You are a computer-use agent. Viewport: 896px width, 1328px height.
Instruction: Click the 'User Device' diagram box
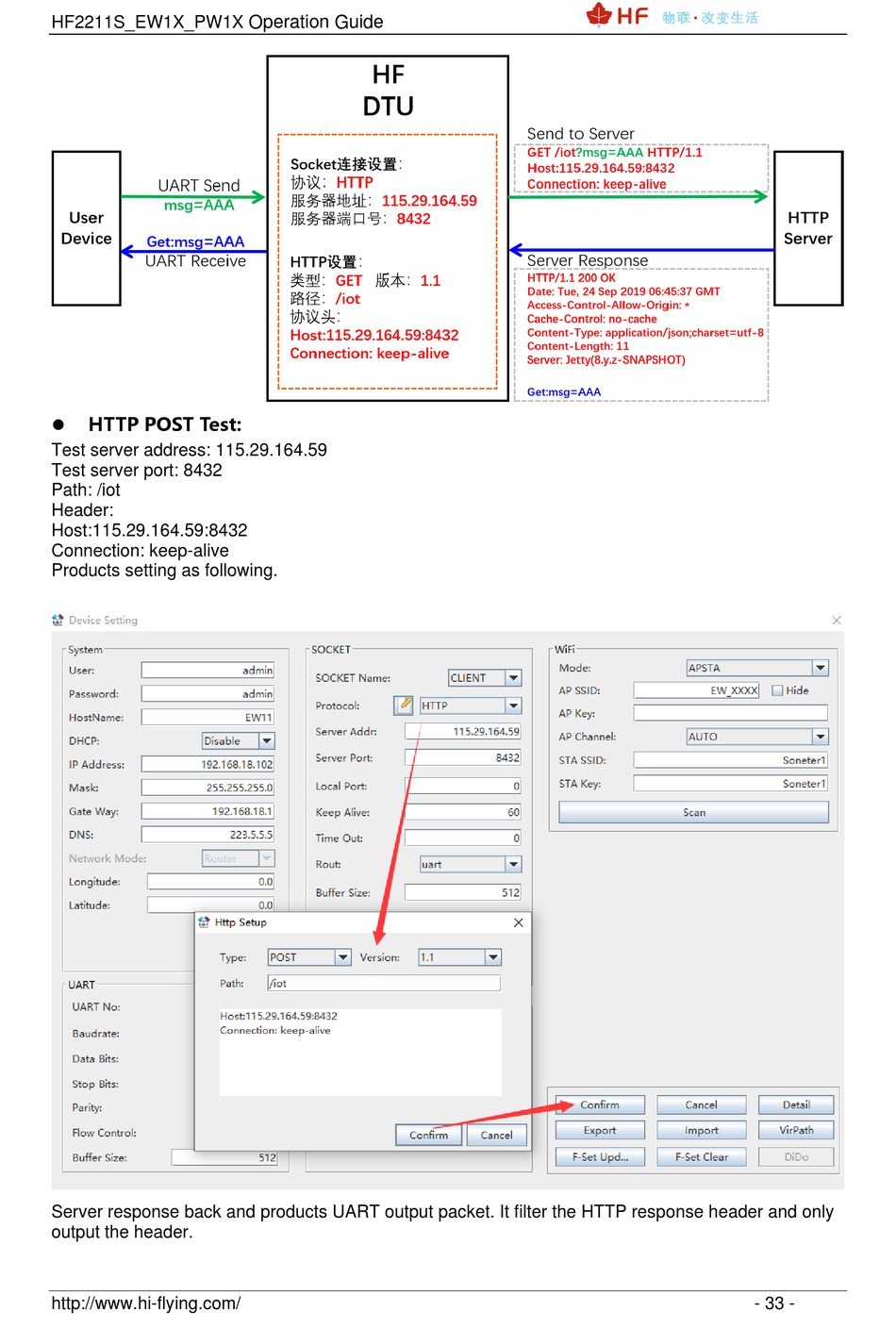[x=87, y=228]
